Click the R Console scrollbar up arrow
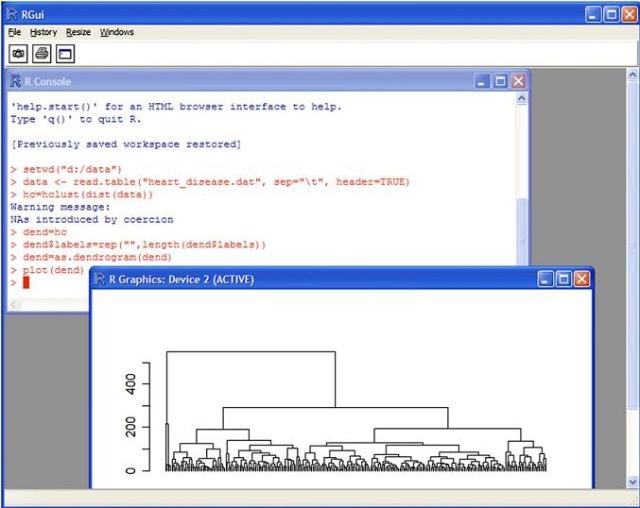The height and width of the screenshot is (508, 640). point(521,99)
